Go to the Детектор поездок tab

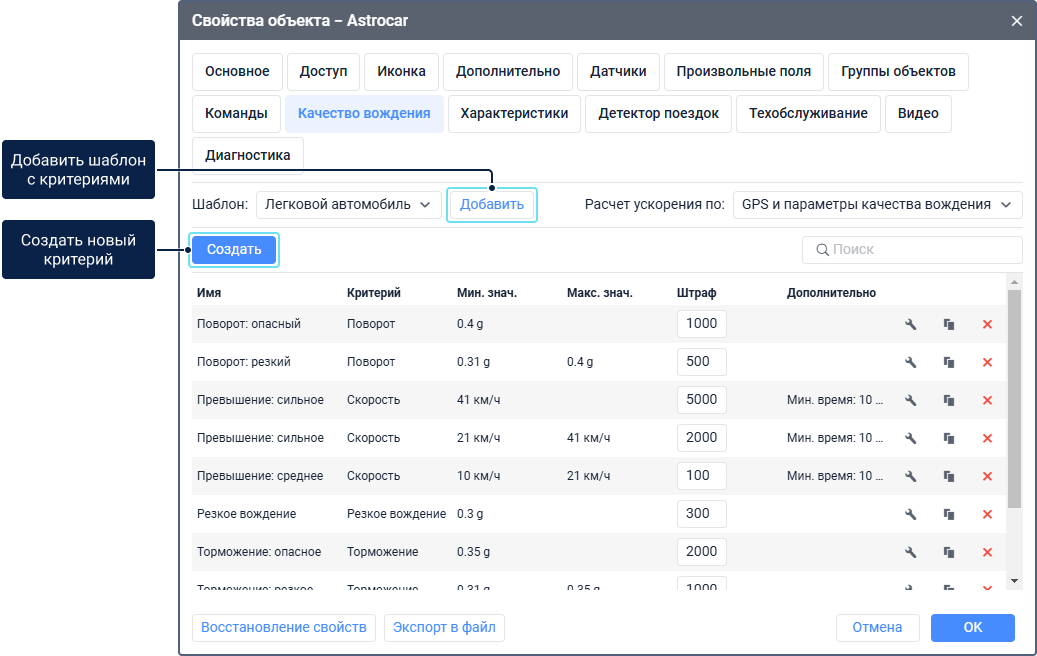[x=658, y=113]
